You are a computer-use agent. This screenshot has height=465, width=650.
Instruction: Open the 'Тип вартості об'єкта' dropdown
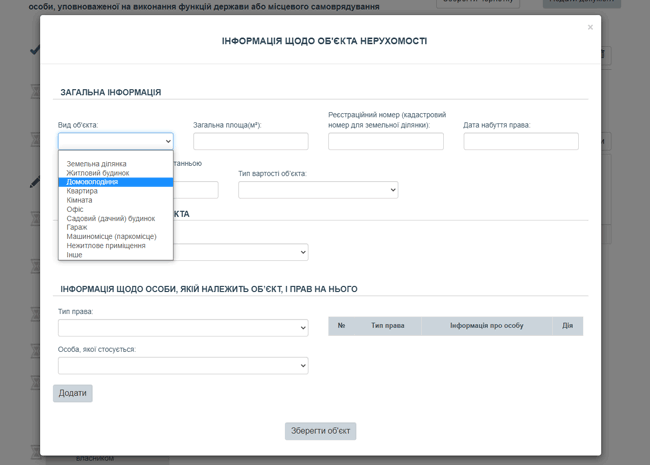click(x=317, y=189)
